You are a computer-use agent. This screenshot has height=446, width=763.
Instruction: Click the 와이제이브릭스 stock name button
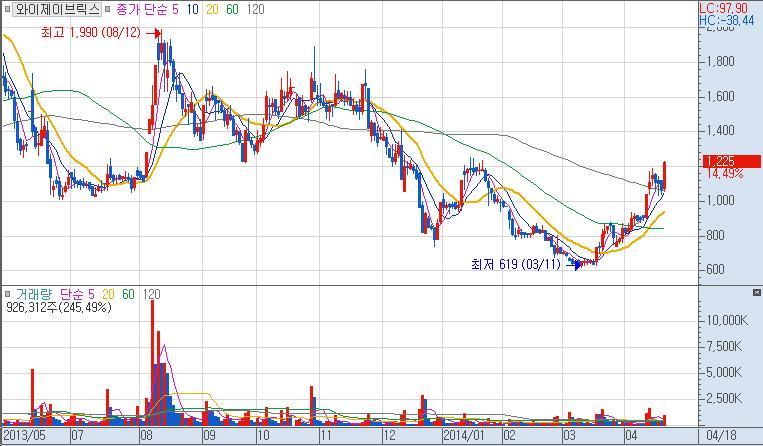[57, 9]
